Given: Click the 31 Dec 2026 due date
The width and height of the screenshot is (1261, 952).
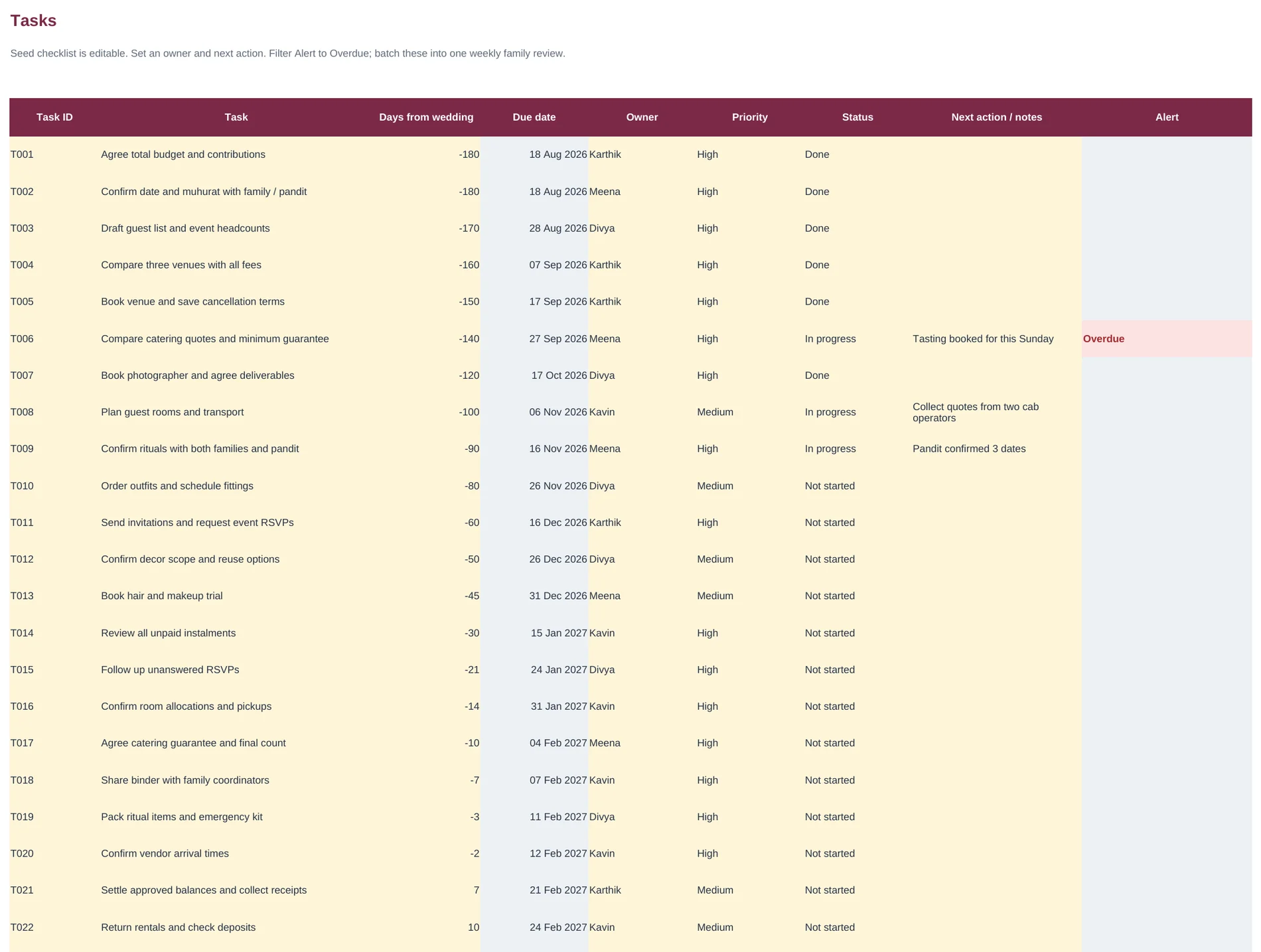Looking at the screenshot, I should click(x=534, y=596).
